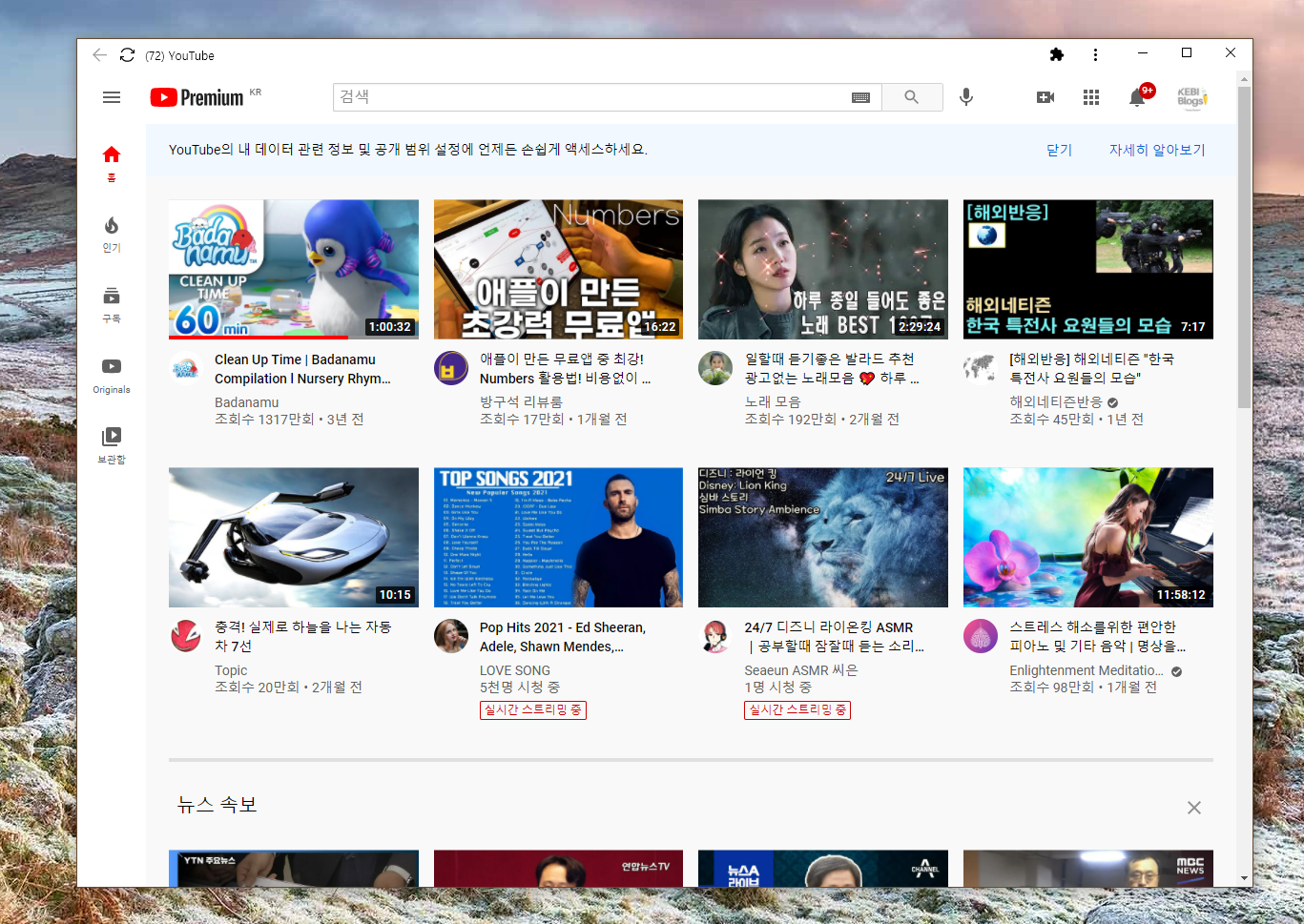Click the create video camera icon
1304x924 pixels.
point(1045,96)
